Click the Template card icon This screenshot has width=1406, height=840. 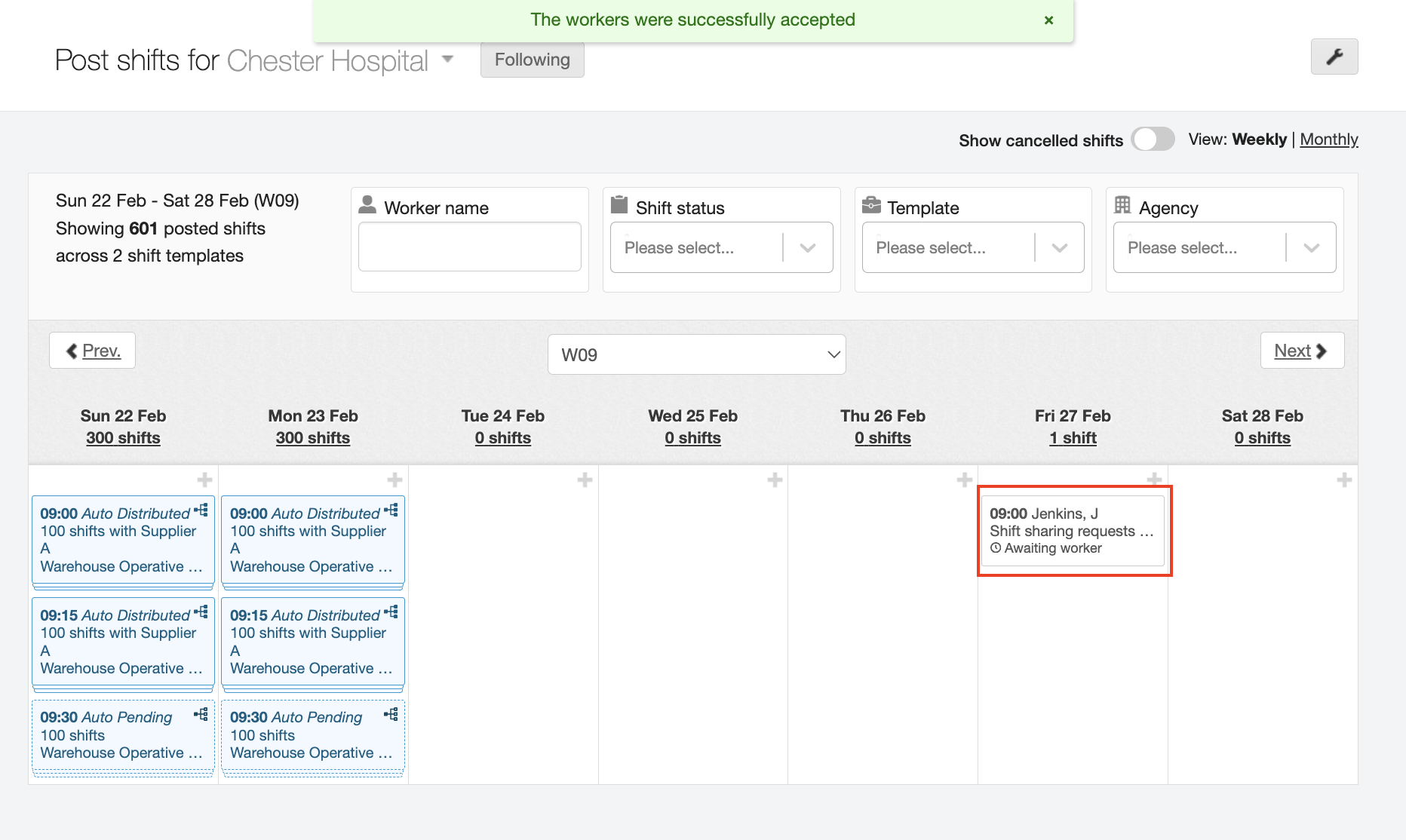point(873,204)
